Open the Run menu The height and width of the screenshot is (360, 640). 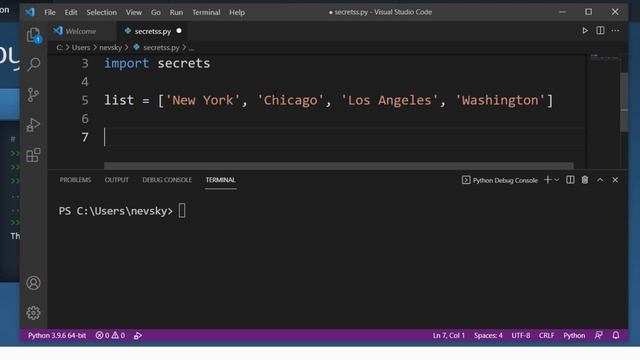click(x=176, y=12)
